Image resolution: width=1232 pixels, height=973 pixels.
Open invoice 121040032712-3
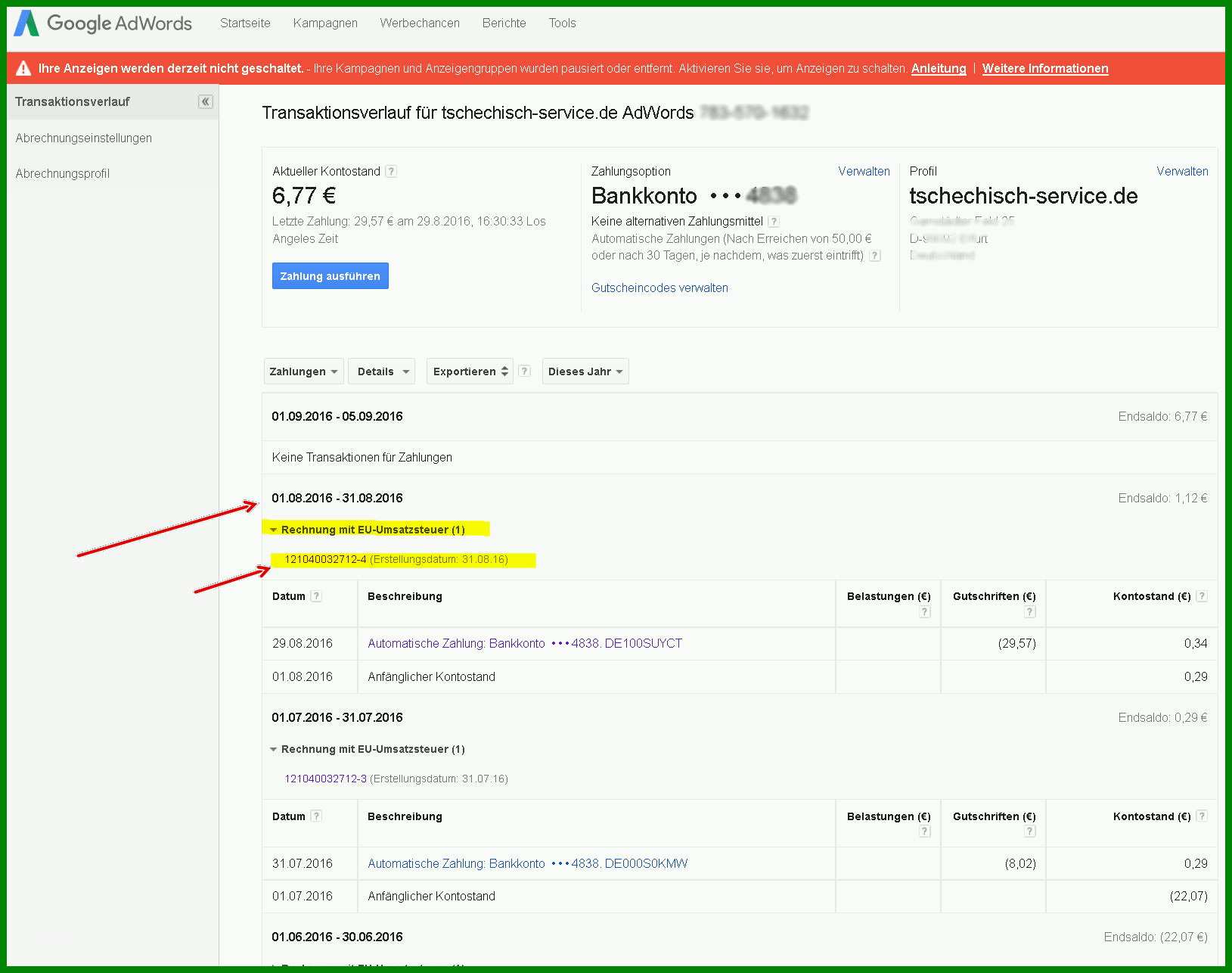[325, 779]
